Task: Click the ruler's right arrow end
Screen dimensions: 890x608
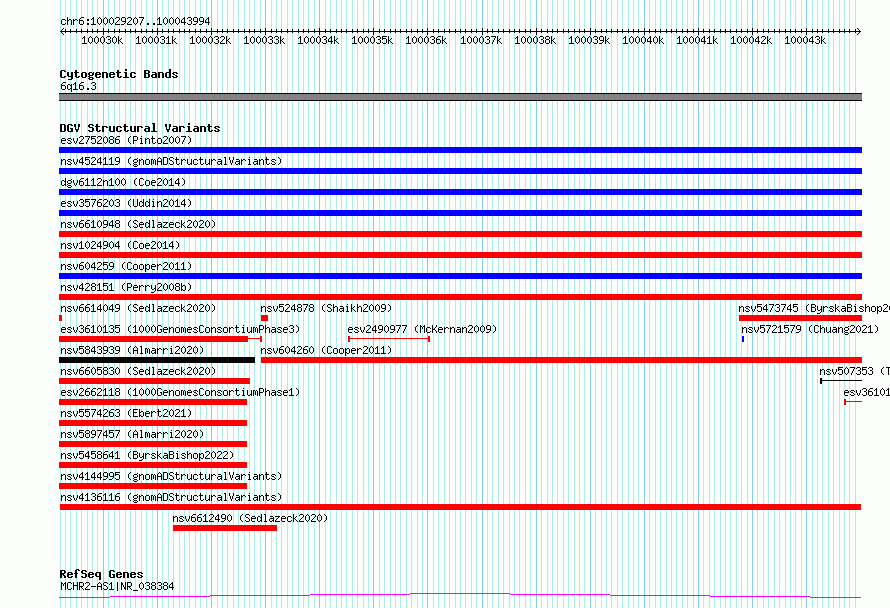Action: tap(859, 31)
